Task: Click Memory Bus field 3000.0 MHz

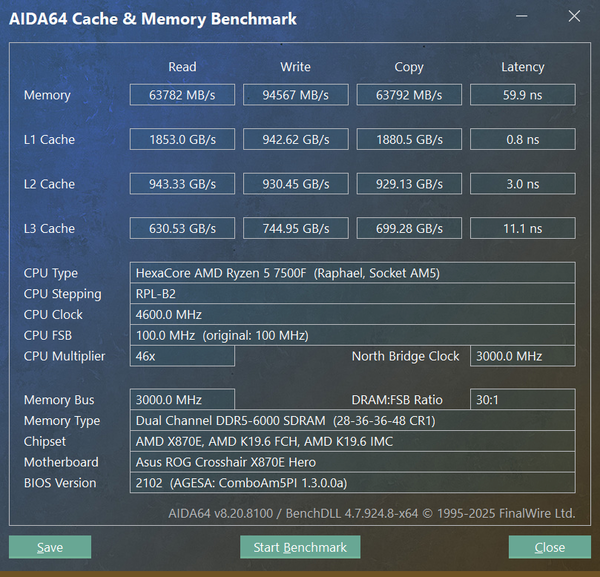Action: point(182,399)
